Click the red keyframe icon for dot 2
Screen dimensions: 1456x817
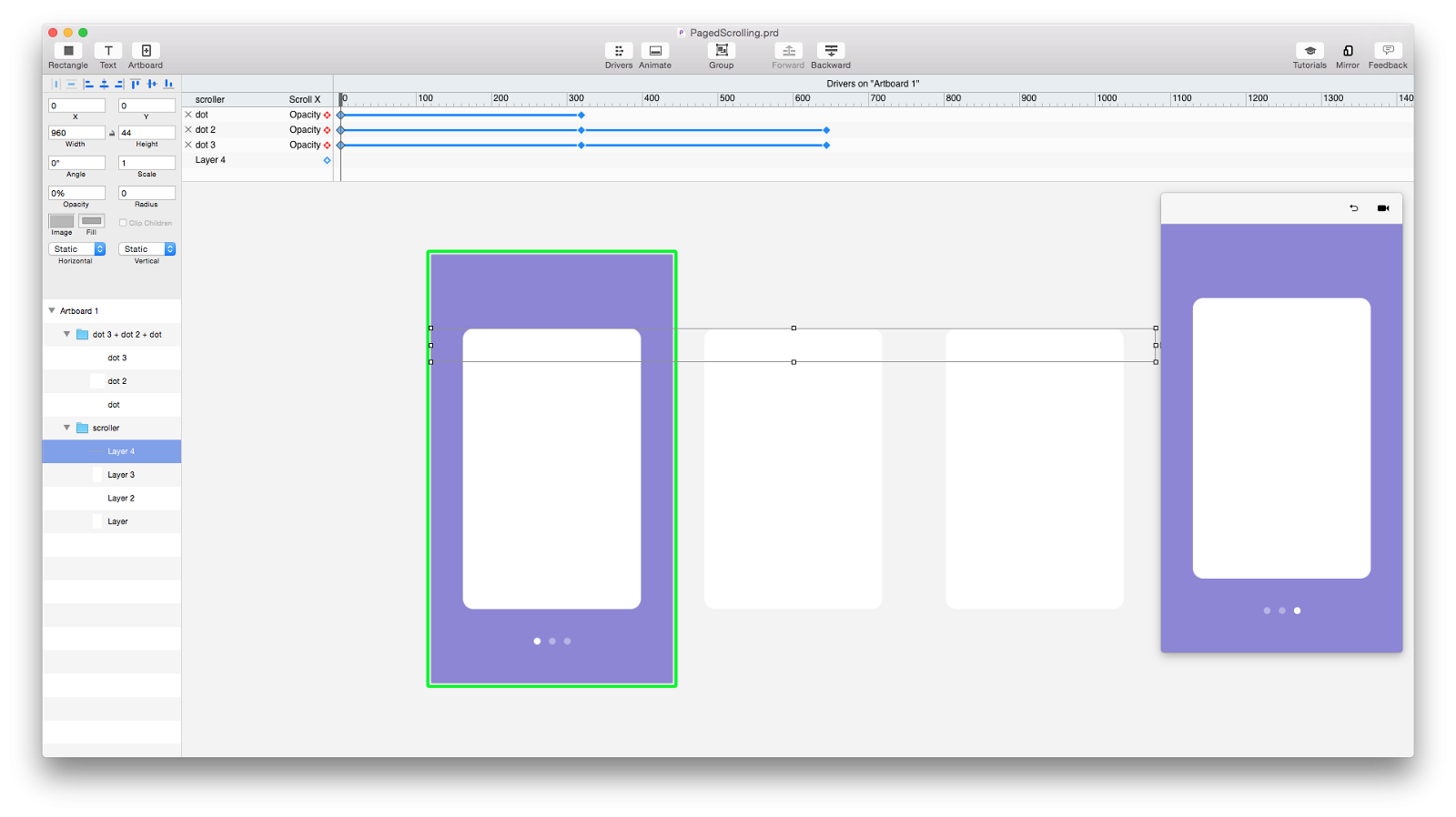(x=328, y=130)
